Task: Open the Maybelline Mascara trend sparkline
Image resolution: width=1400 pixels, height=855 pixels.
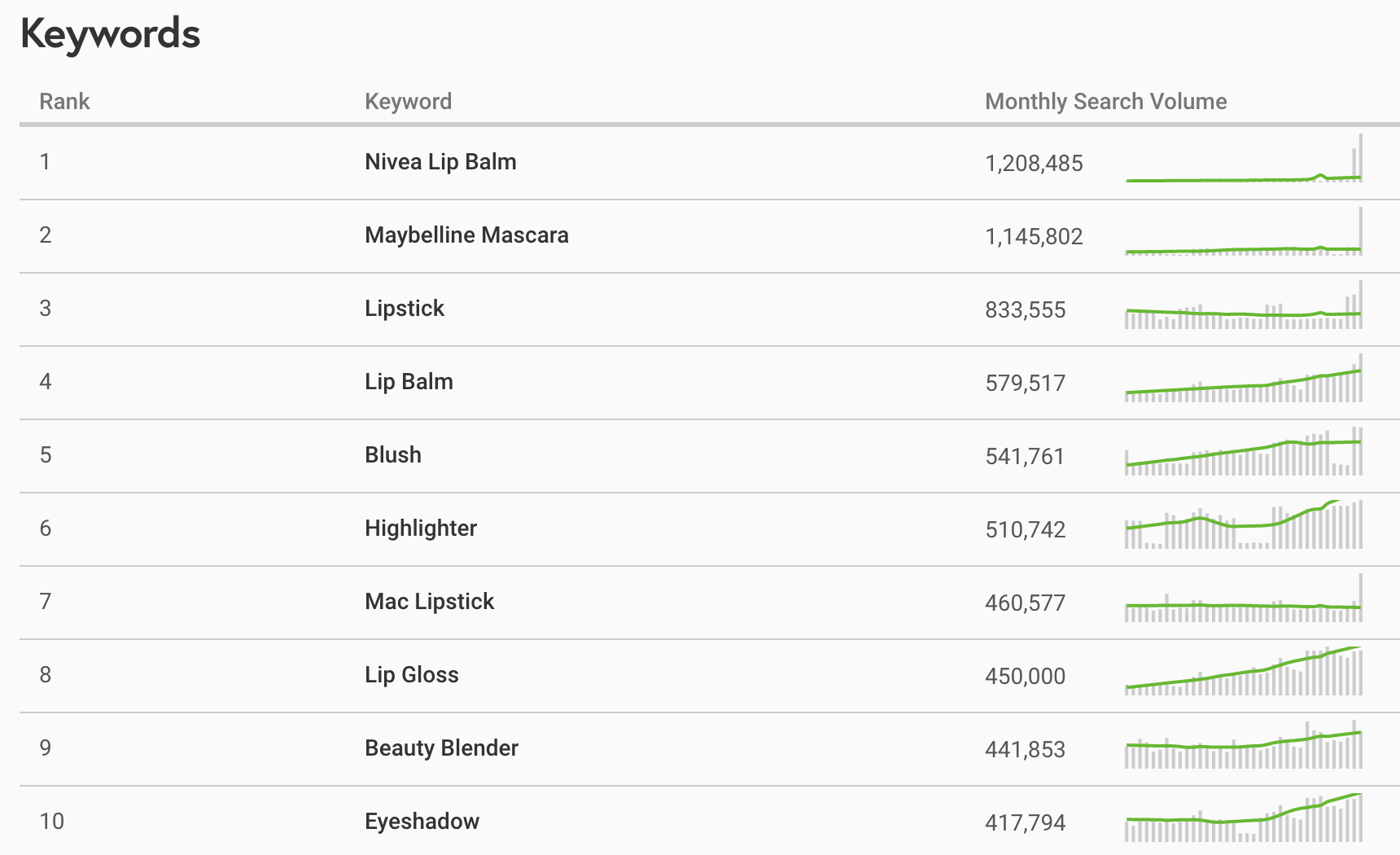Action: pos(1244,231)
